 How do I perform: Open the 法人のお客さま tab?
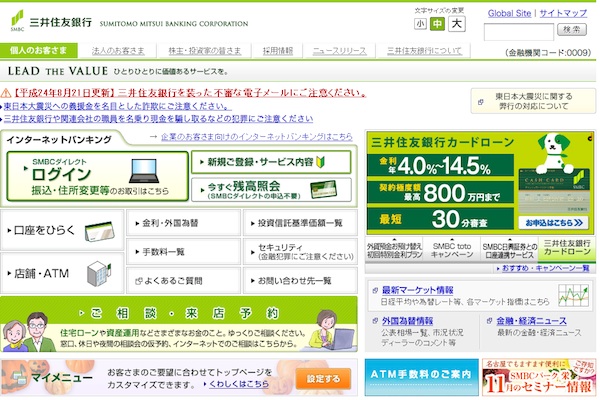(x=118, y=50)
